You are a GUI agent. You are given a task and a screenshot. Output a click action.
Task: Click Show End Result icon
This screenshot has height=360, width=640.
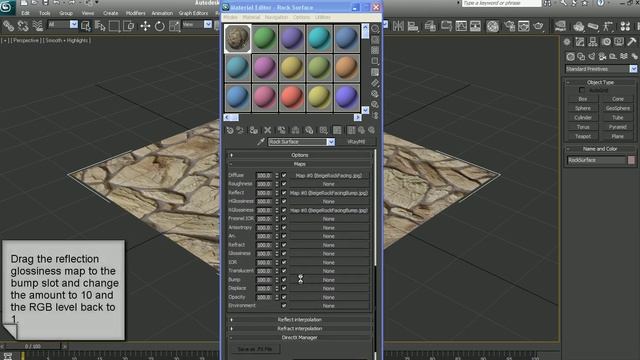[351, 130]
